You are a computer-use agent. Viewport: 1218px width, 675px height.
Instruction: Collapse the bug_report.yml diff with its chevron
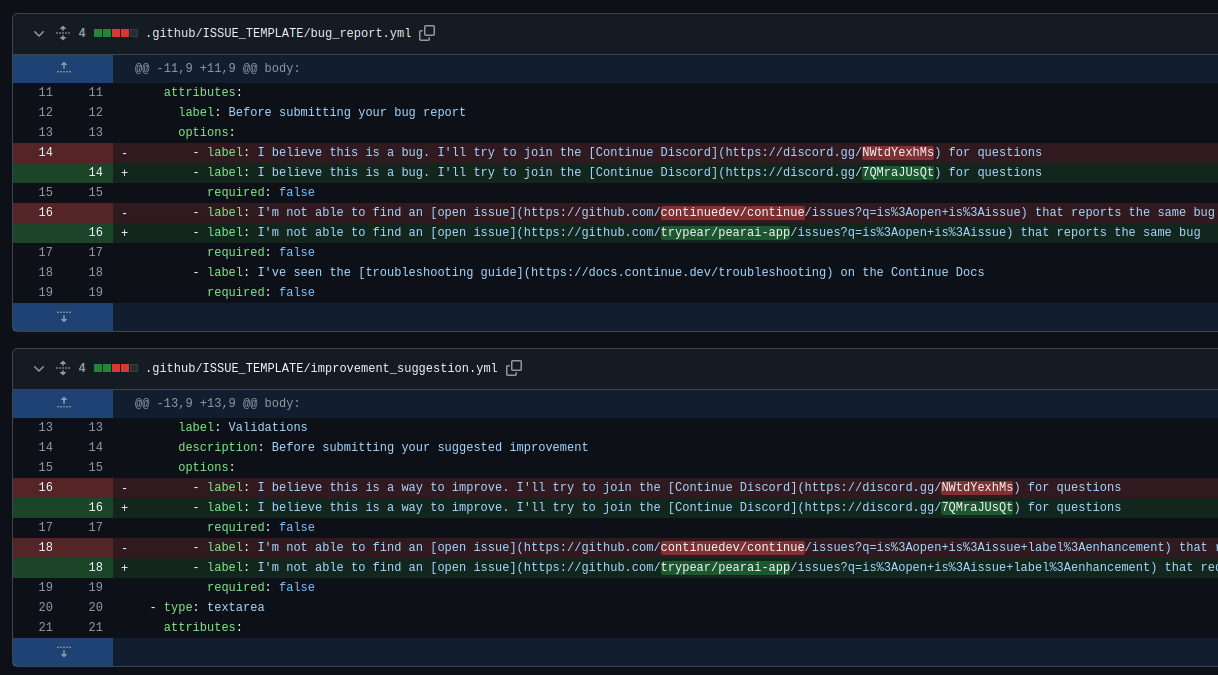[x=38, y=32]
